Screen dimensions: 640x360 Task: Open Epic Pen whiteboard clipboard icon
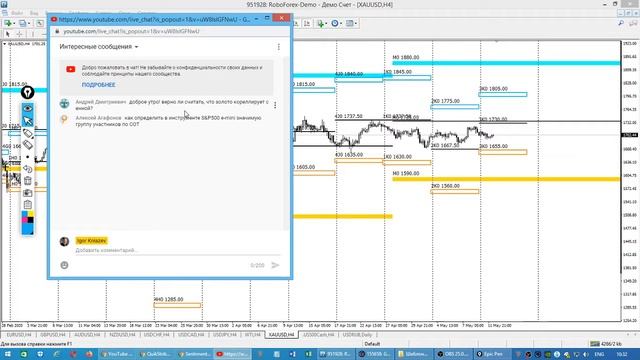click(x=27, y=204)
